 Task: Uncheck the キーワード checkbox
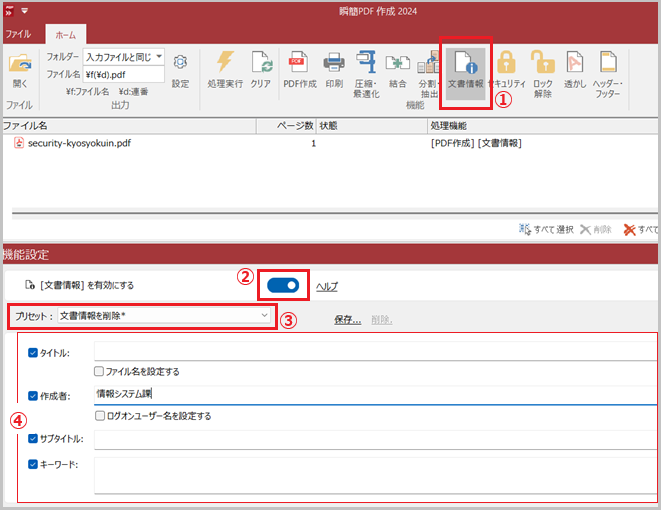coord(33,464)
